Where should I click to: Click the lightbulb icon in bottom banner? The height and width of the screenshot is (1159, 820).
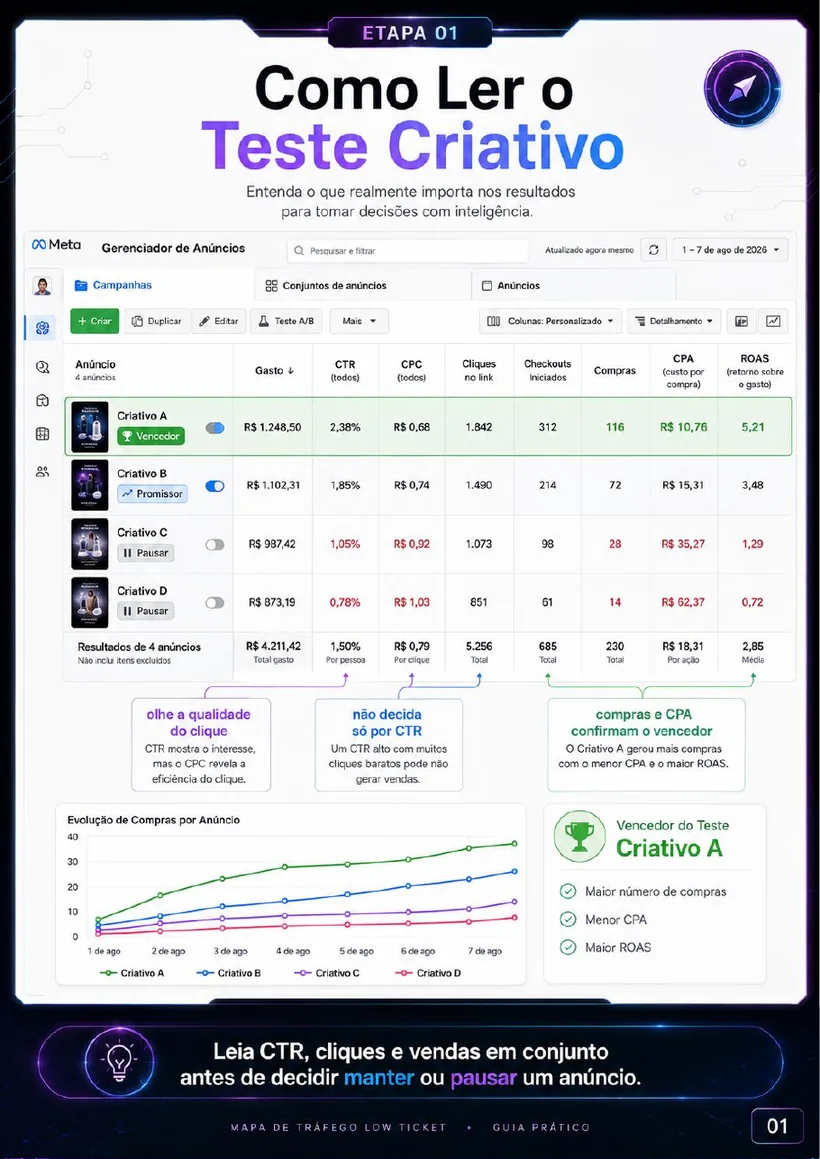click(x=119, y=1063)
